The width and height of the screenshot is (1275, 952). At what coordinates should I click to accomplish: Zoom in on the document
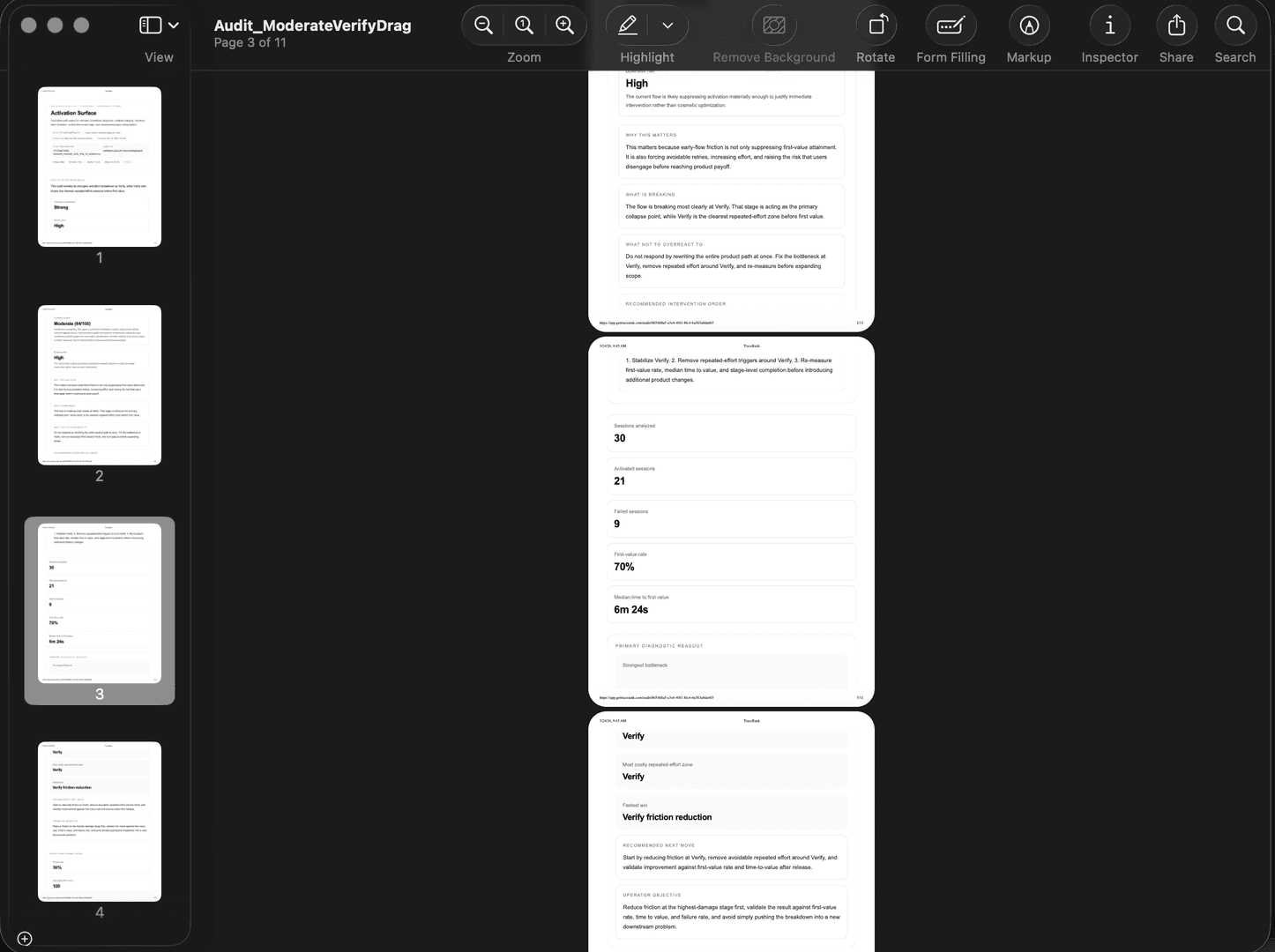coord(565,26)
